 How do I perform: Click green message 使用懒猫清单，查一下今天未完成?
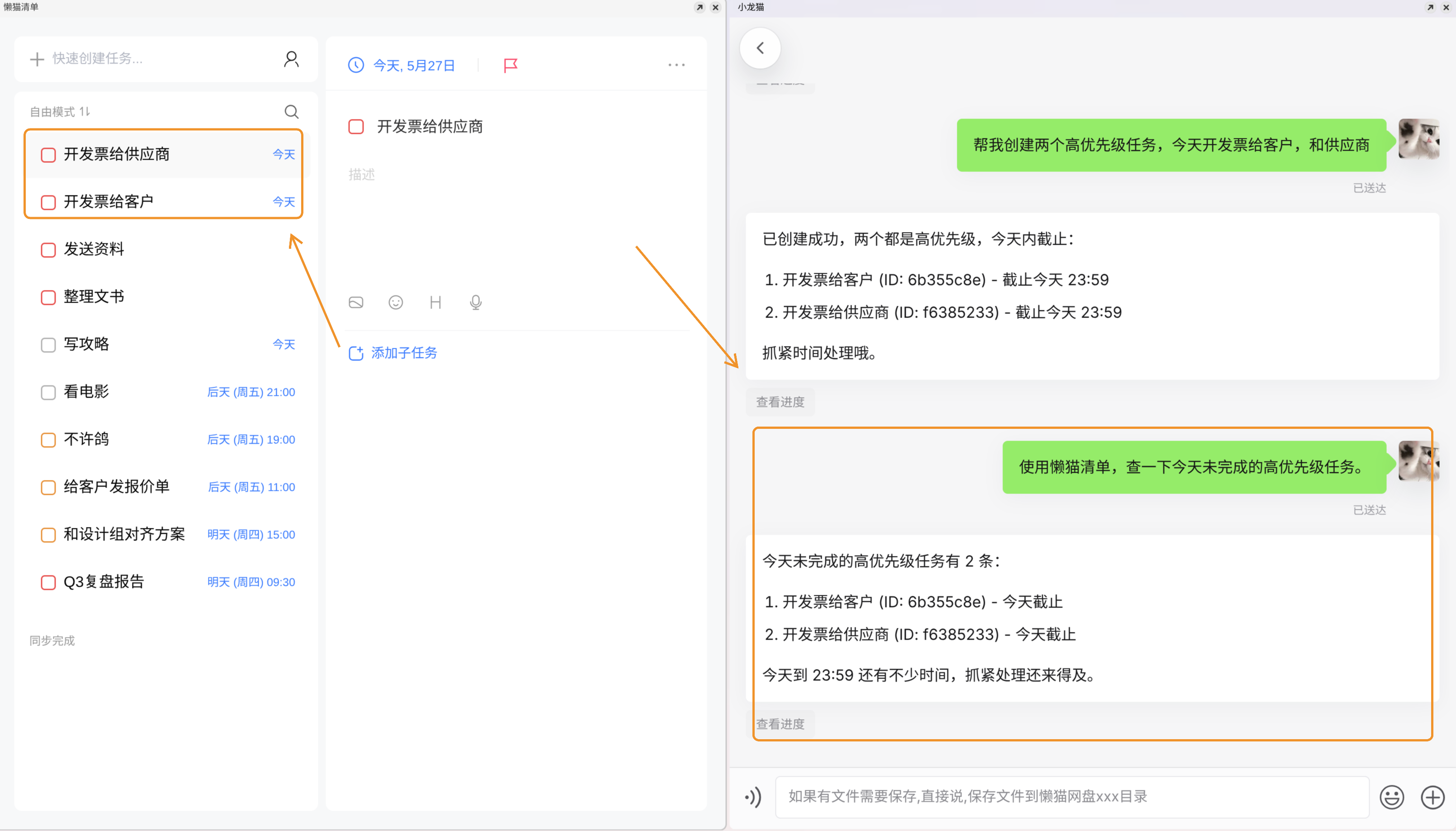(1194, 467)
